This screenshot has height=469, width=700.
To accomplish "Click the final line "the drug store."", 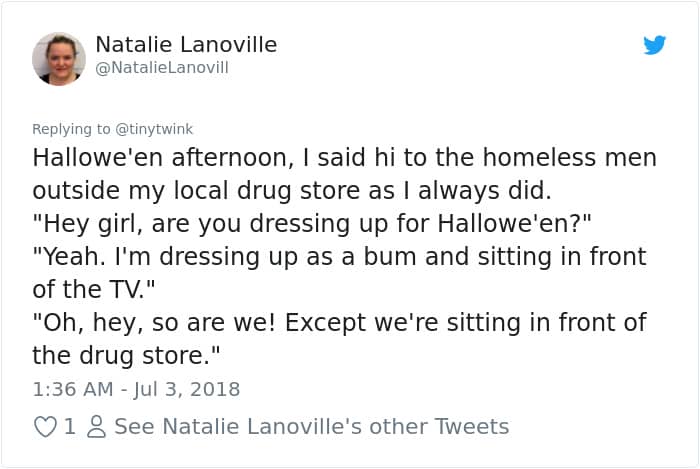I will tap(126, 355).
